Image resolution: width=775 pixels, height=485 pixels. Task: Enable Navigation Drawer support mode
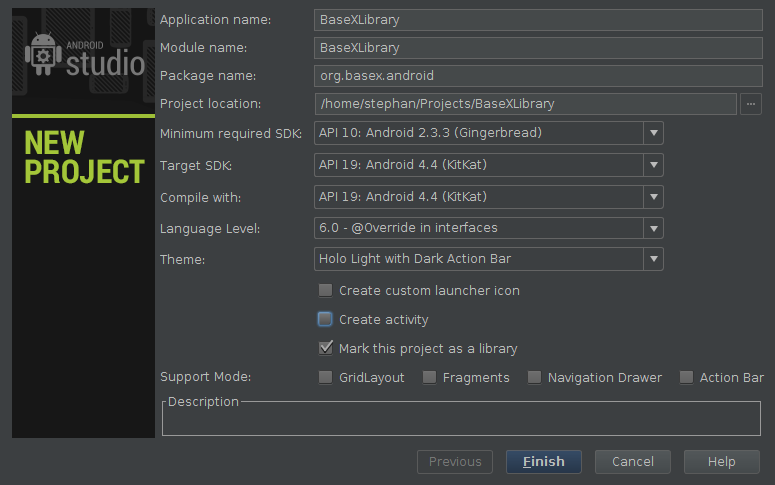534,378
